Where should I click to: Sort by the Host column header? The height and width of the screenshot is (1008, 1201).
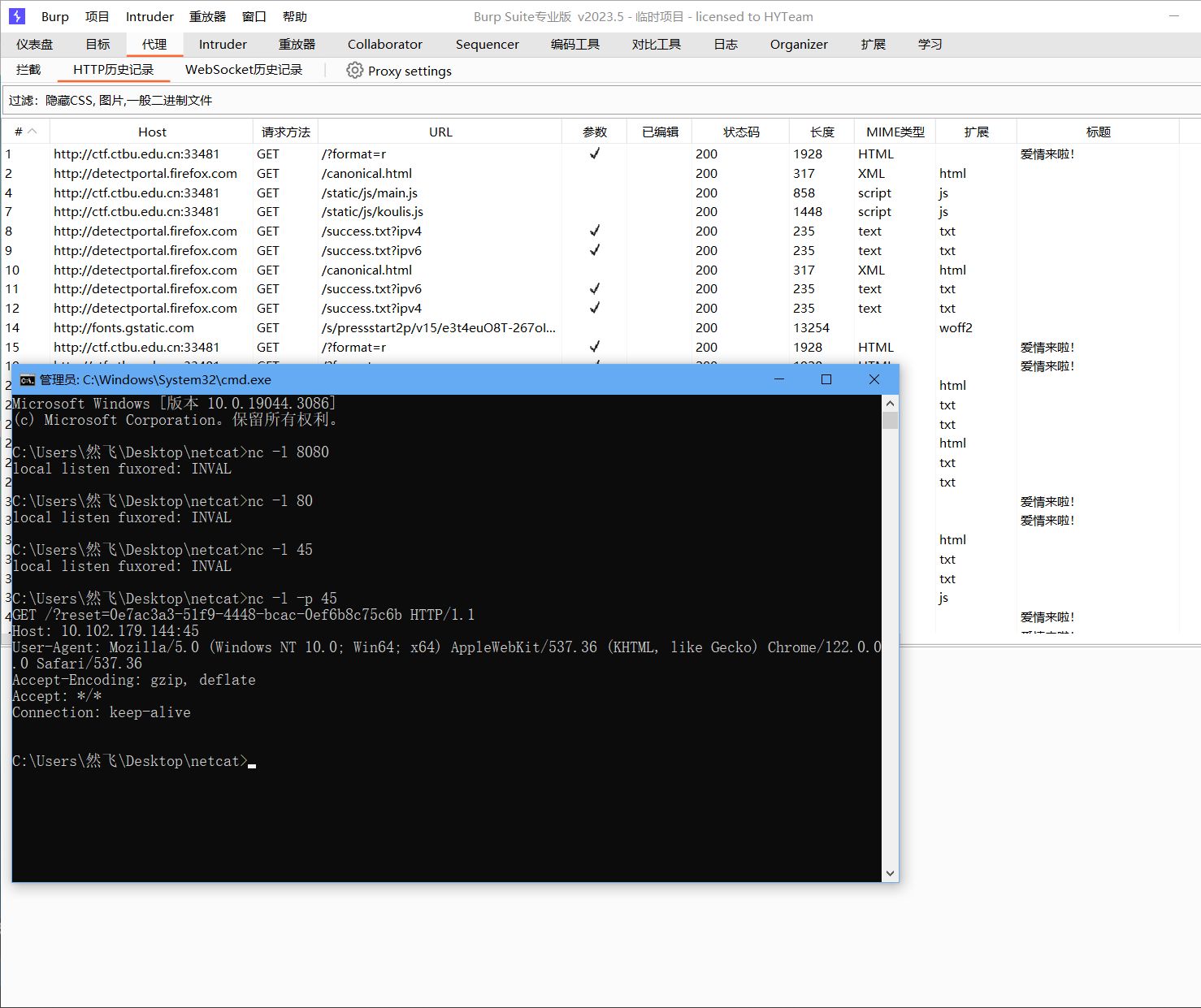point(152,132)
